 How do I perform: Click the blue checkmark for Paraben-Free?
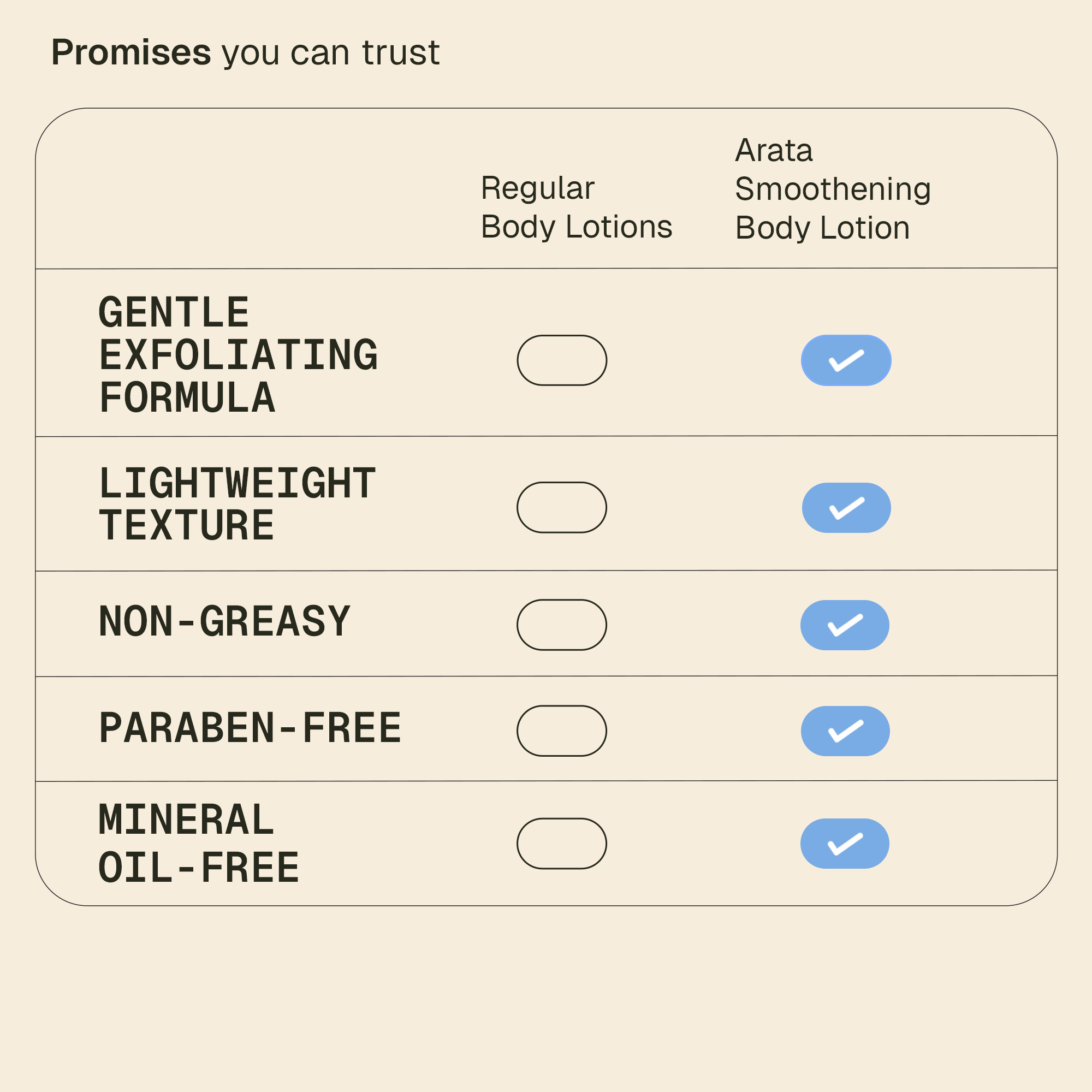click(846, 731)
